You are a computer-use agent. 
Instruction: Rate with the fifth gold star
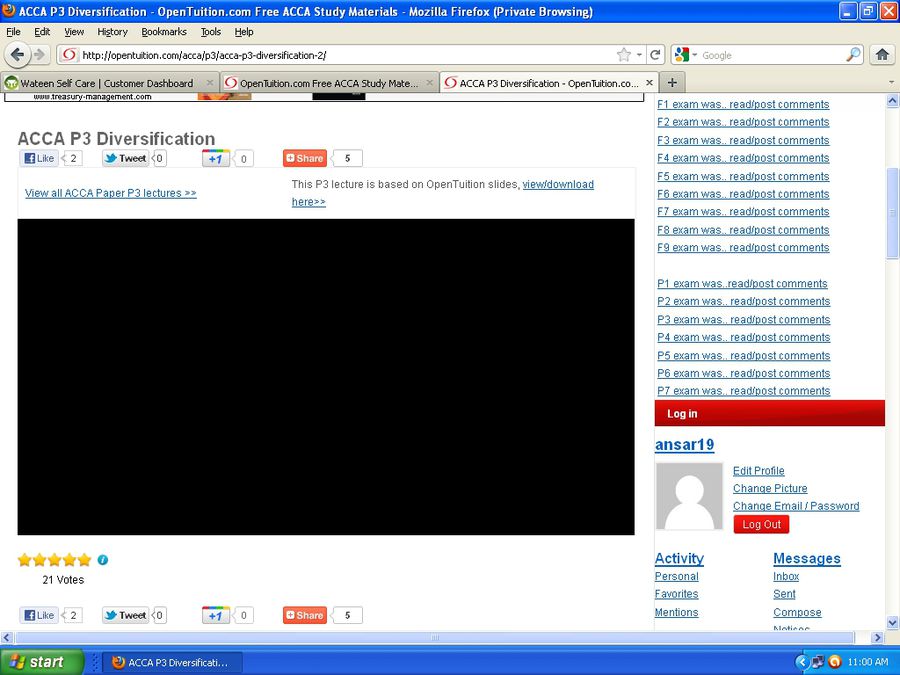coord(85,560)
